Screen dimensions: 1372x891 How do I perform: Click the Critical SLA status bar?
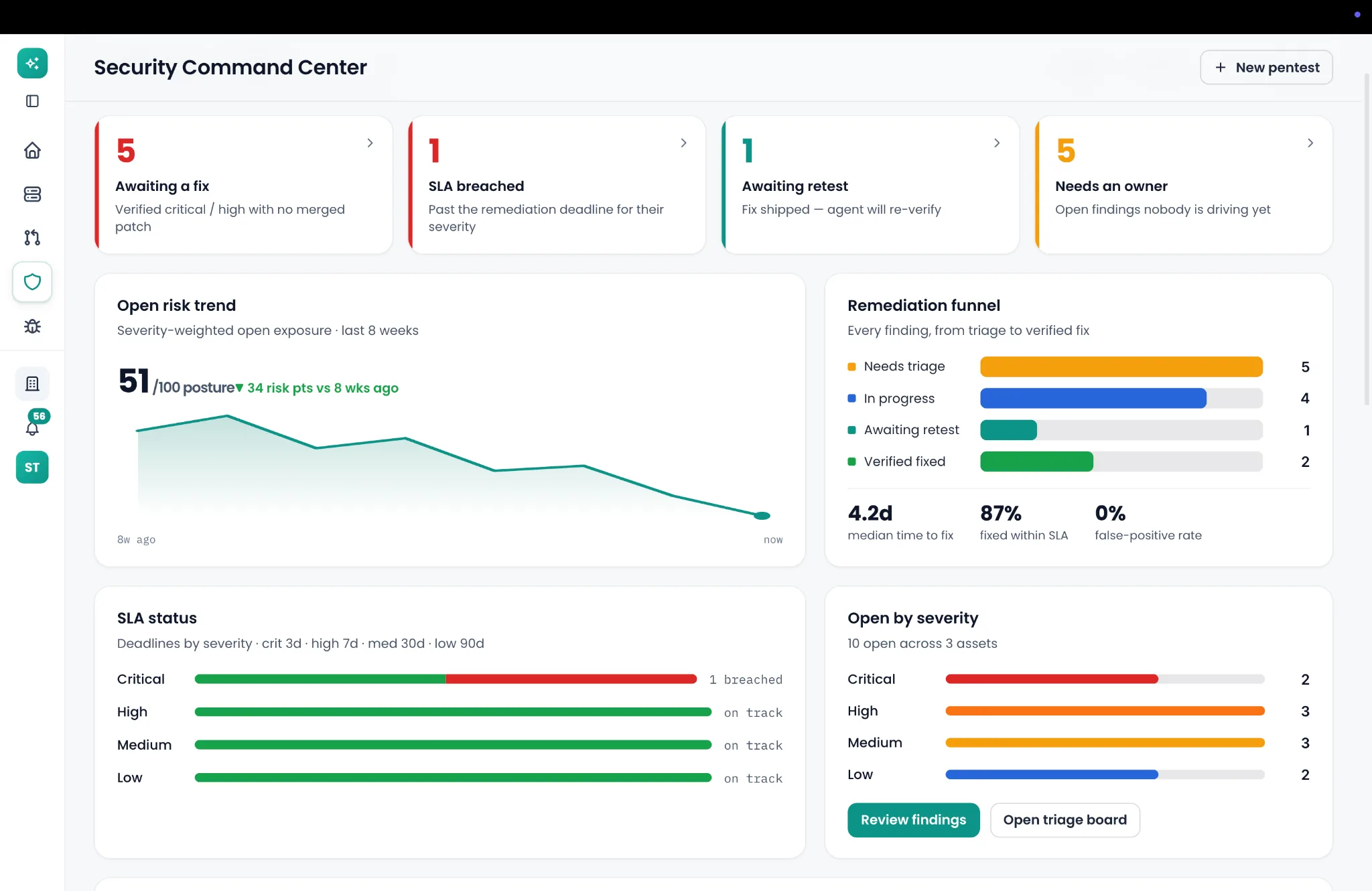pyautogui.click(x=445, y=679)
